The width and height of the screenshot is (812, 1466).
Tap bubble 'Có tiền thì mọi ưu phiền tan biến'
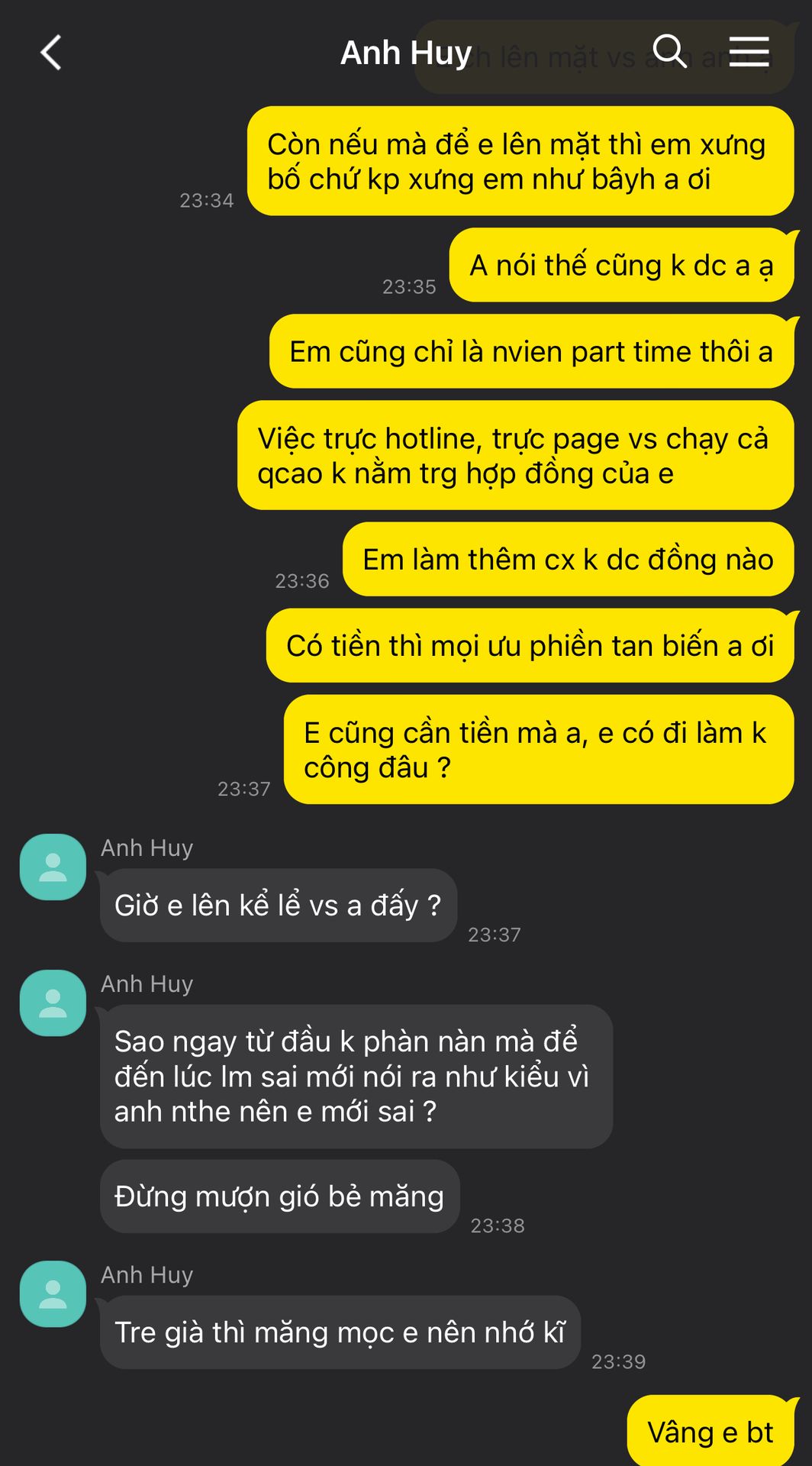530,645
